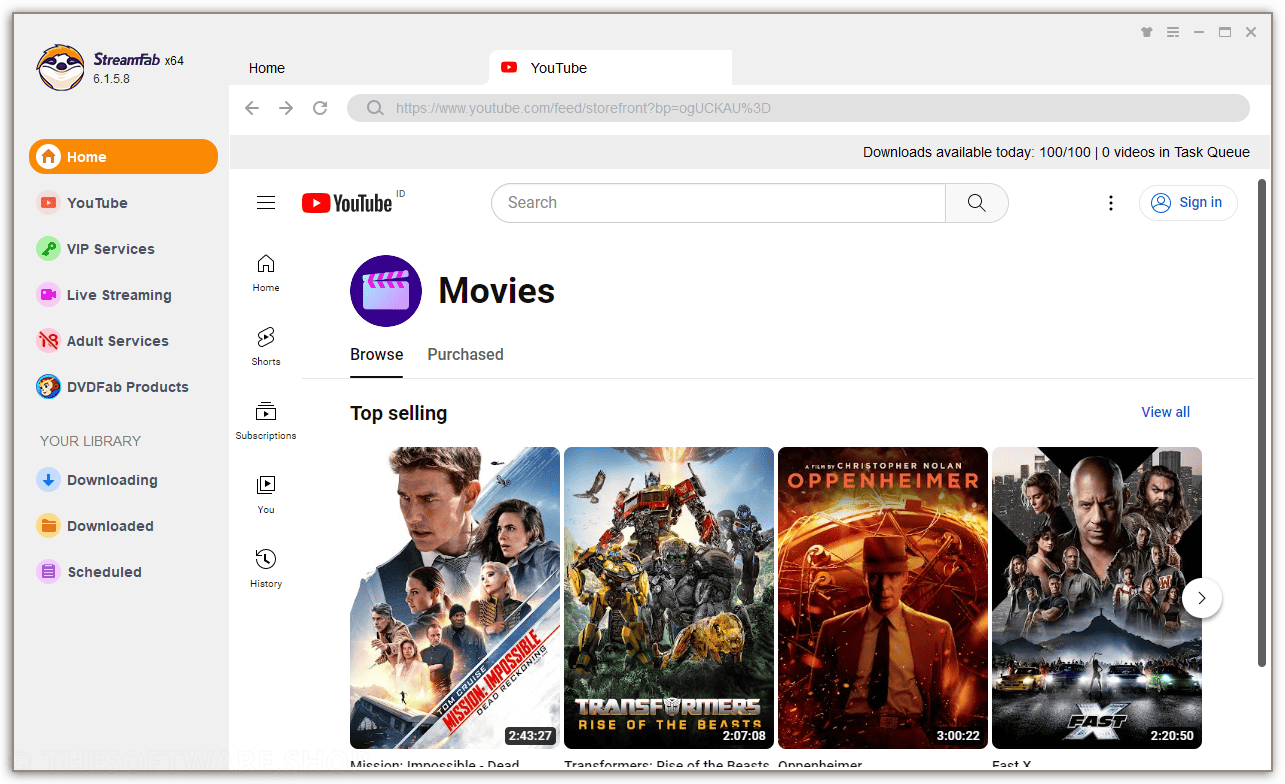This screenshot has width=1285, height=784.
Task: Click the Scheduled list icon
Action: pos(48,572)
